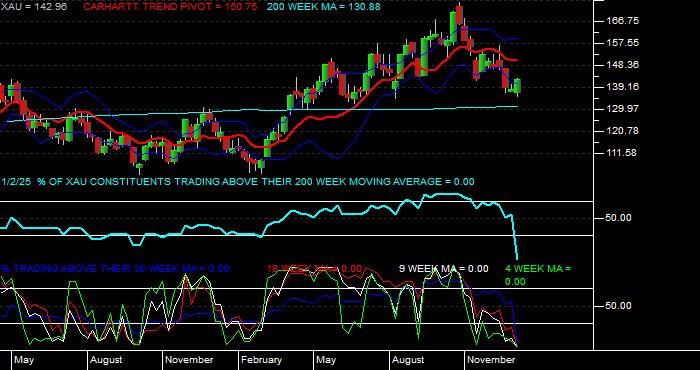Click the % OF XAU CONSTITUENTS TRADING ABOVE title
This screenshot has height=370, width=700.
(x=255, y=182)
